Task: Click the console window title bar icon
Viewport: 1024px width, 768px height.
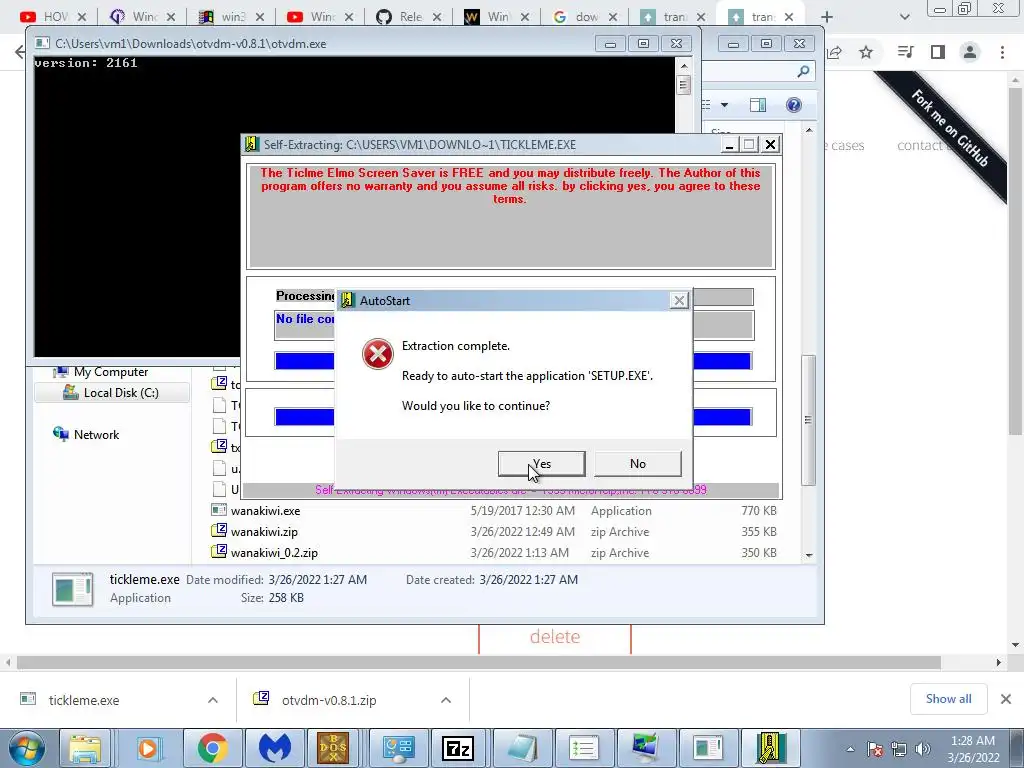Action: tap(42, 43)
